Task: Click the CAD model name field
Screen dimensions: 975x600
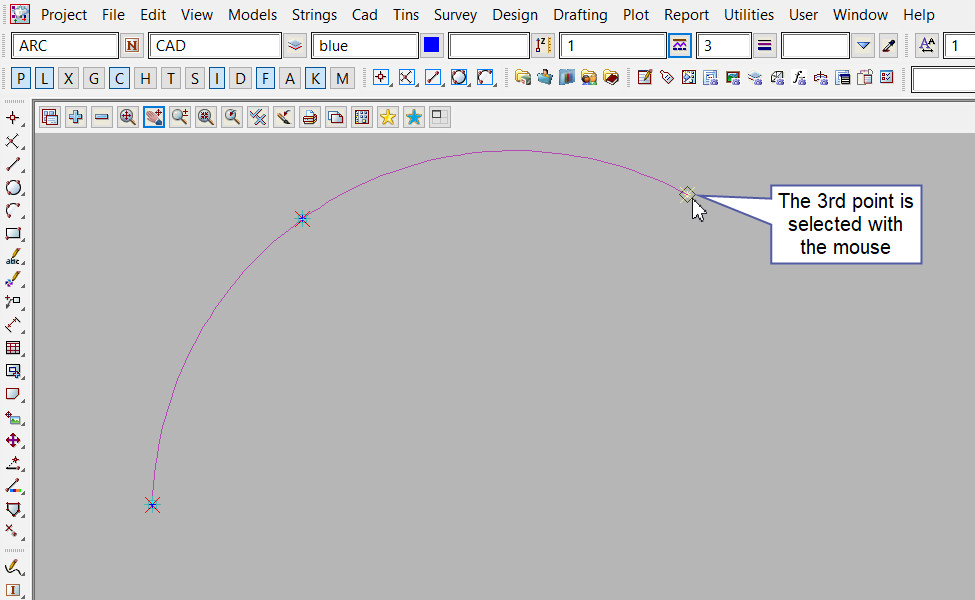Action: click(214, 46)
